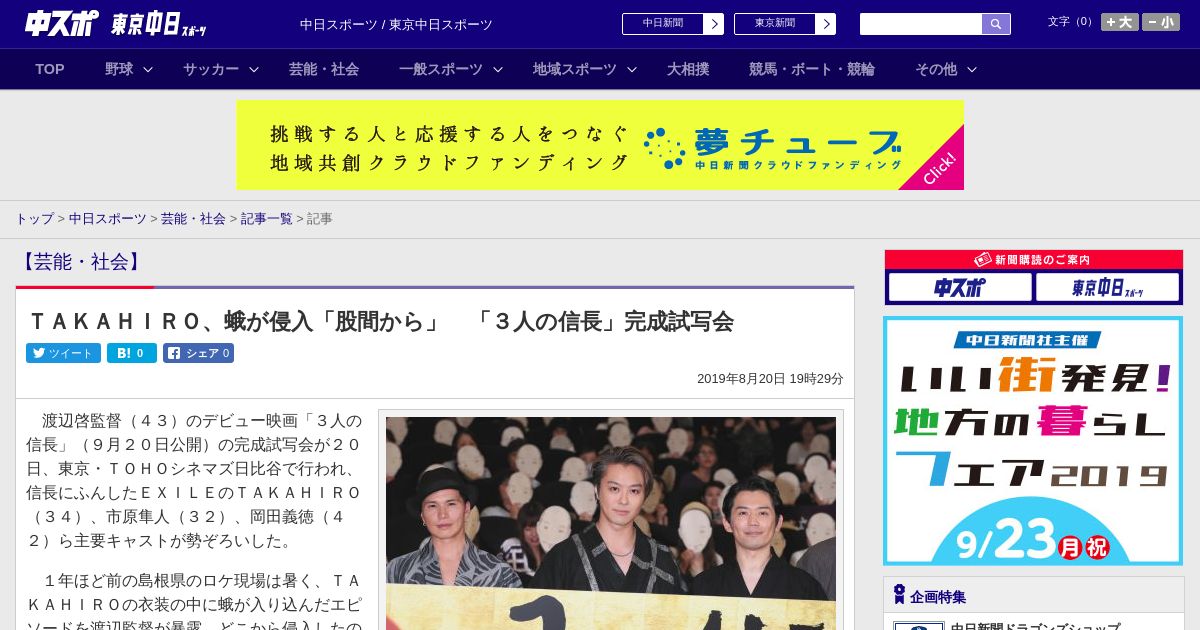Open the その他 menu

click(936, 69)
